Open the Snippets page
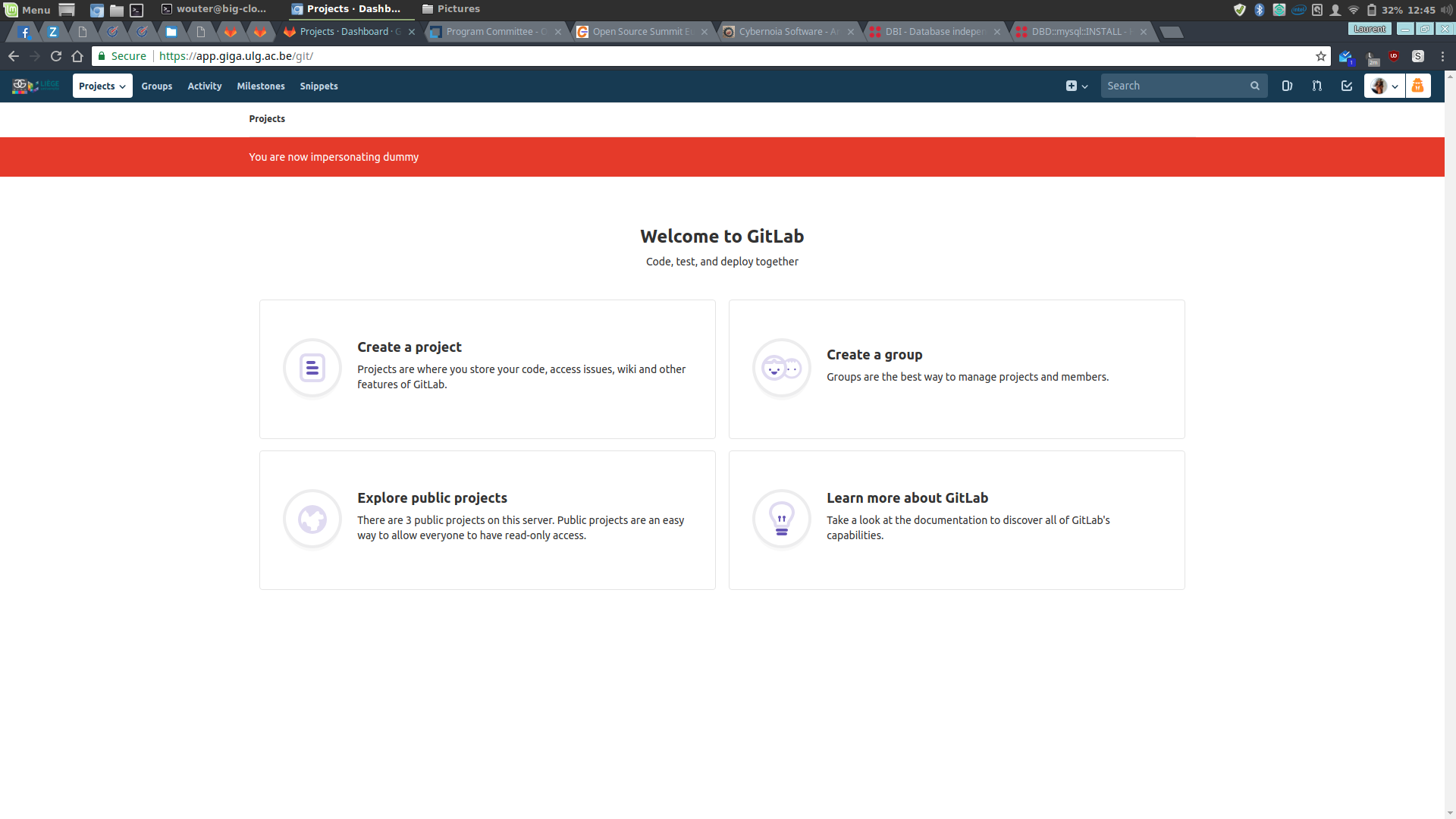This screenshot has width=1456, height=819. pos(318,86)
